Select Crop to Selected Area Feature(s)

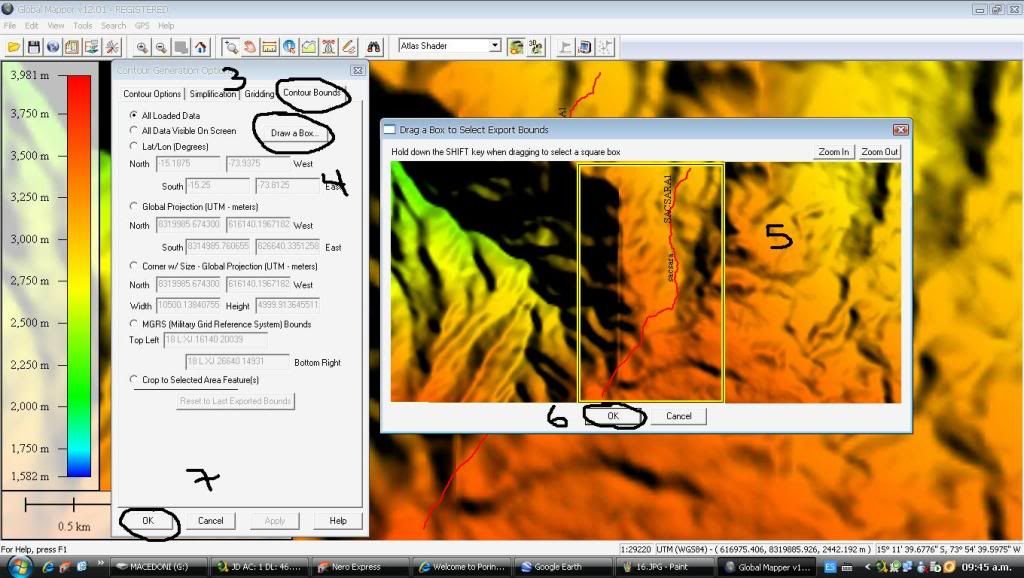pos(133,379)
